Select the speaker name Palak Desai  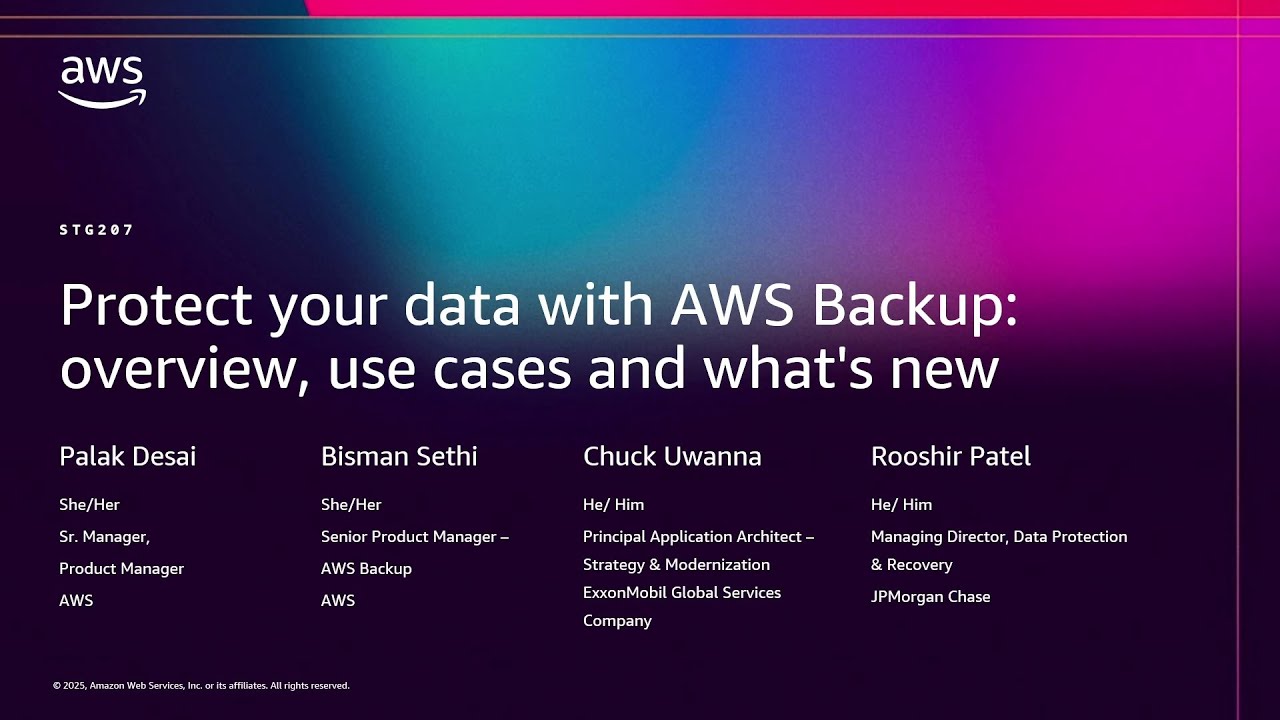pos(128,457)
